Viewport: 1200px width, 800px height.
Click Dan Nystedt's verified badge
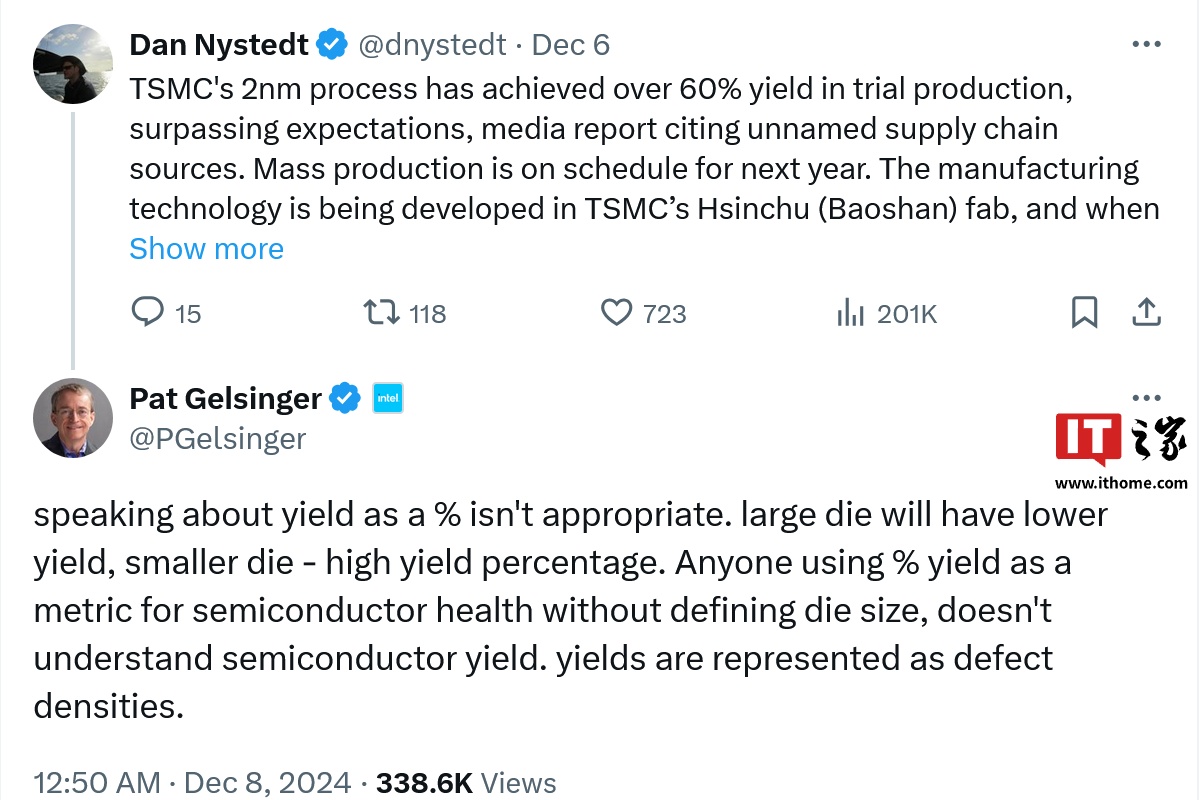click(332, 45)
